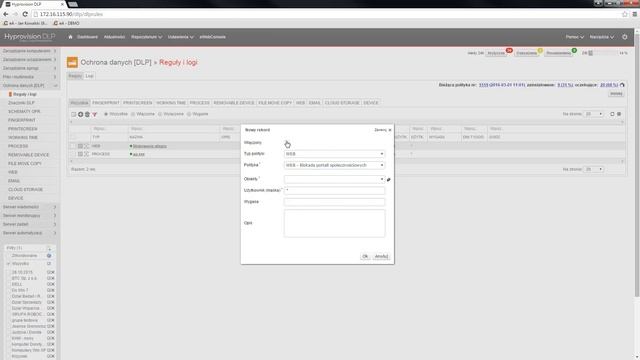The width and height of the screenshot is (640, 360).
Task: Click the copy icon in the WEB rule row
Action: (87, 146)
